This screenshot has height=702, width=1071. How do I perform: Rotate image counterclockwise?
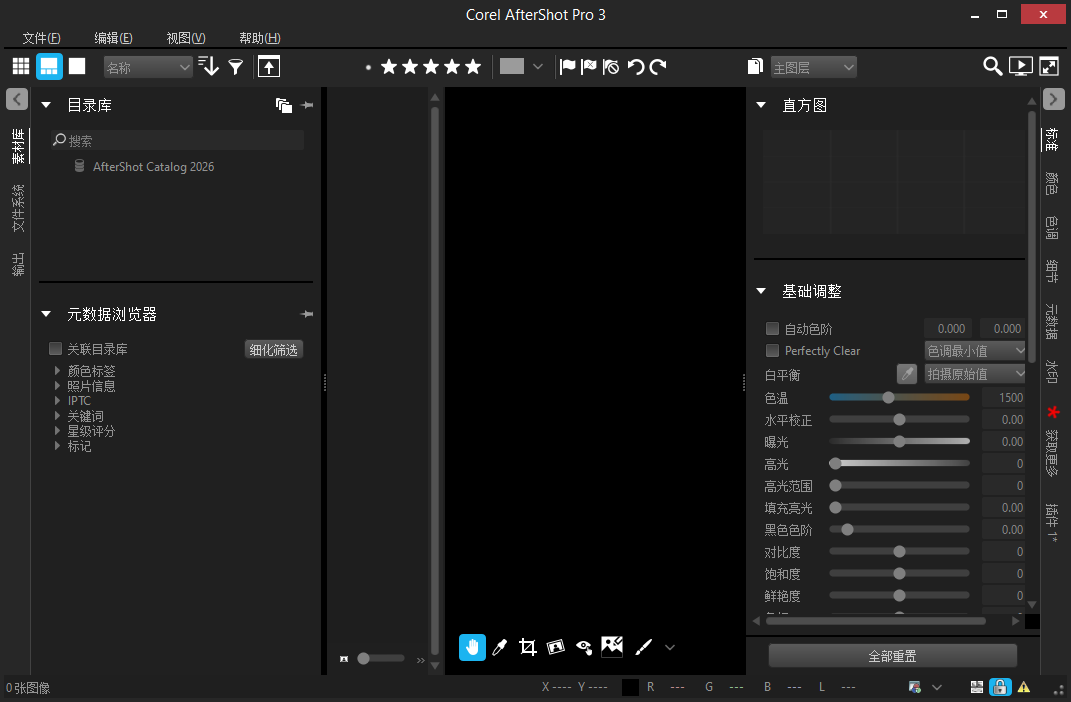click(x=636, y=66)
